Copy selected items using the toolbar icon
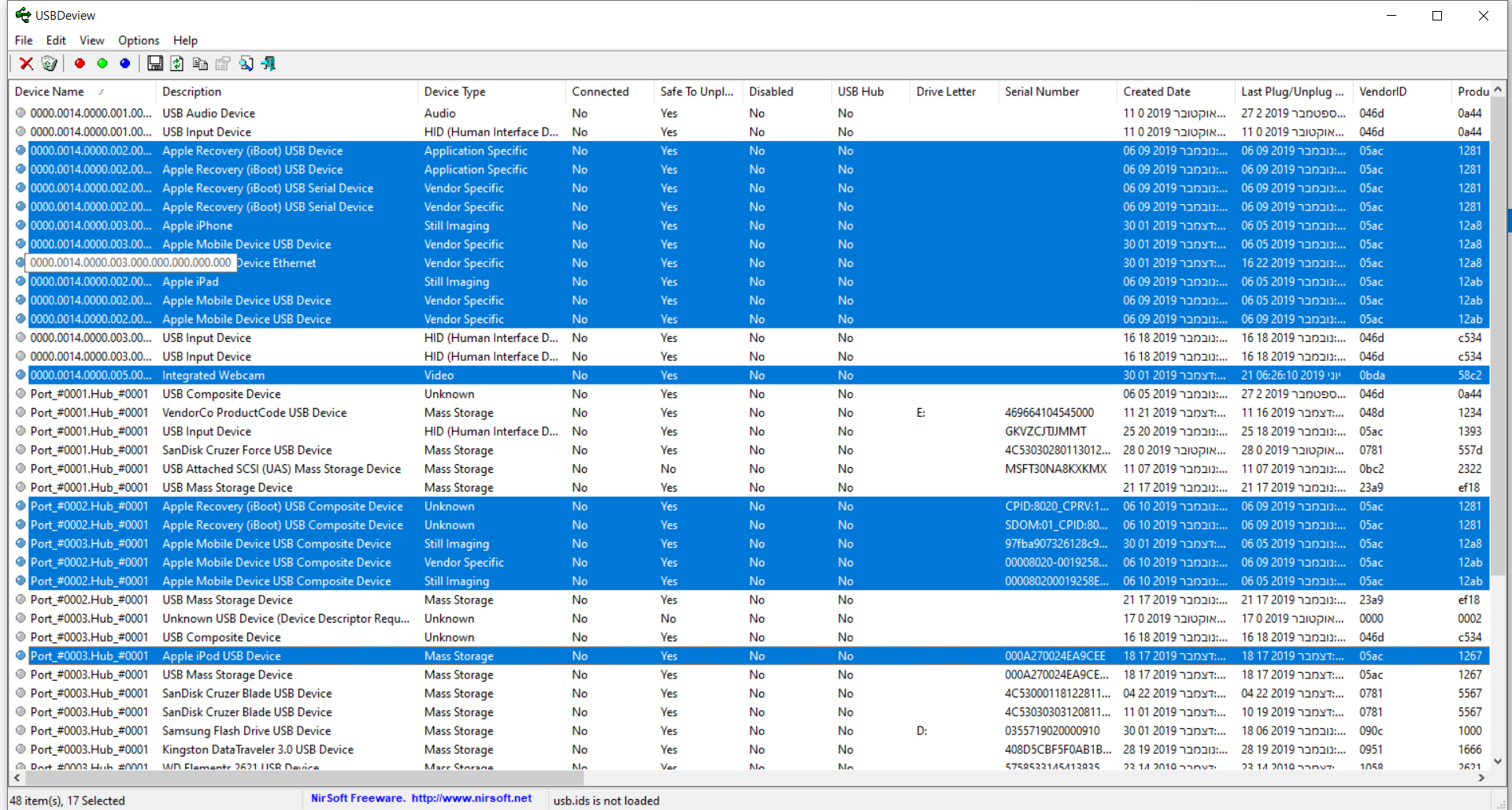The width and height of the screenshot is (1512, 810). coord(200,64)
